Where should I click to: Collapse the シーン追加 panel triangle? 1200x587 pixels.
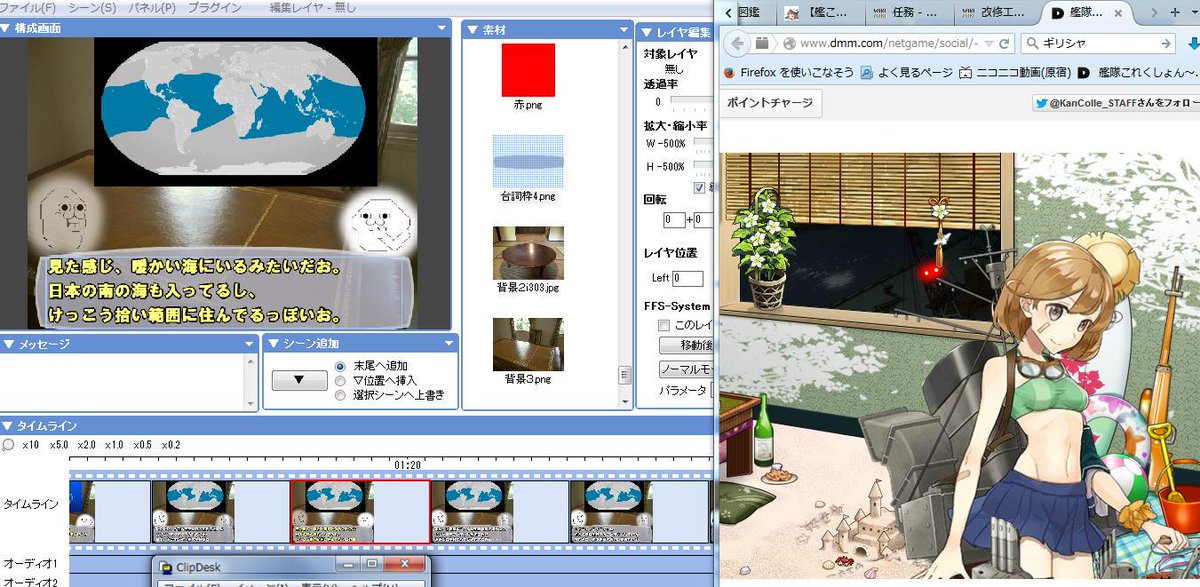pyautogui.click(x=274, y=343)
